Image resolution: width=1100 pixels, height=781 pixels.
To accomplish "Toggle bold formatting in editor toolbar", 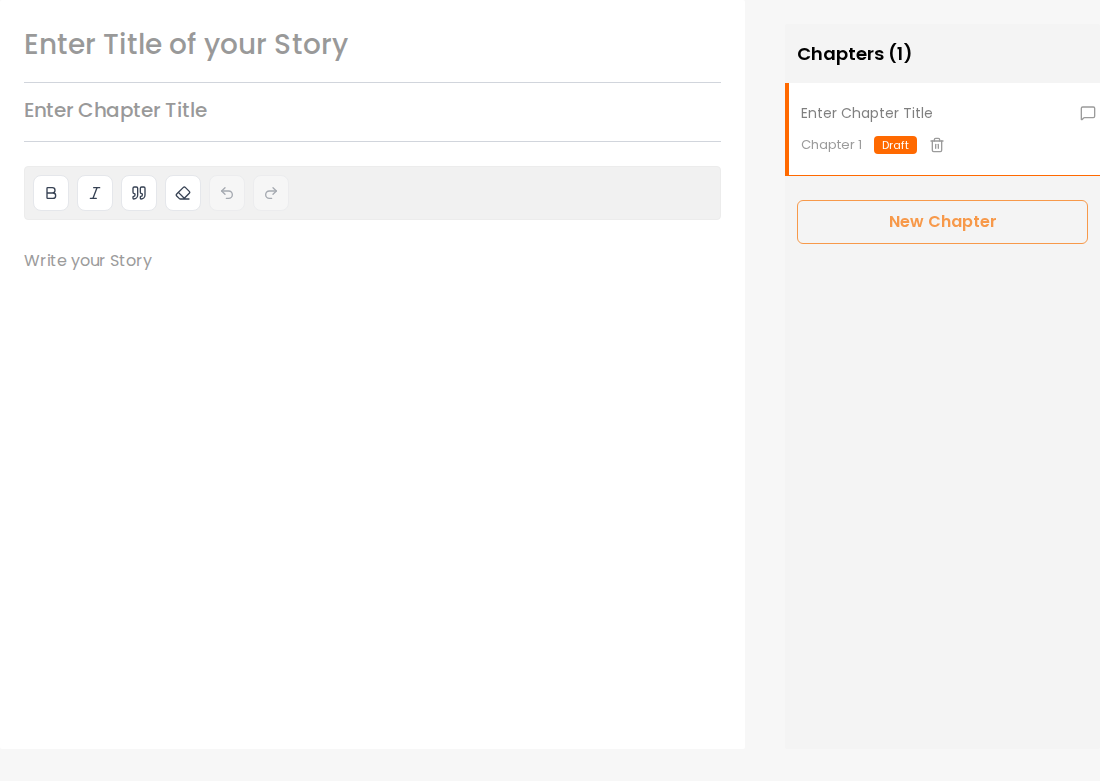I will pyautogui.click(x=51, y=193).
